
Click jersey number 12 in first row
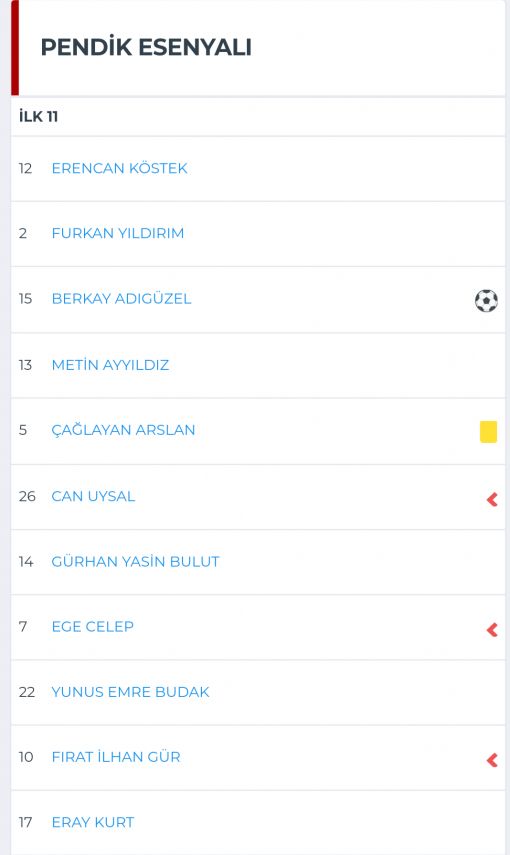coord(25,168)
